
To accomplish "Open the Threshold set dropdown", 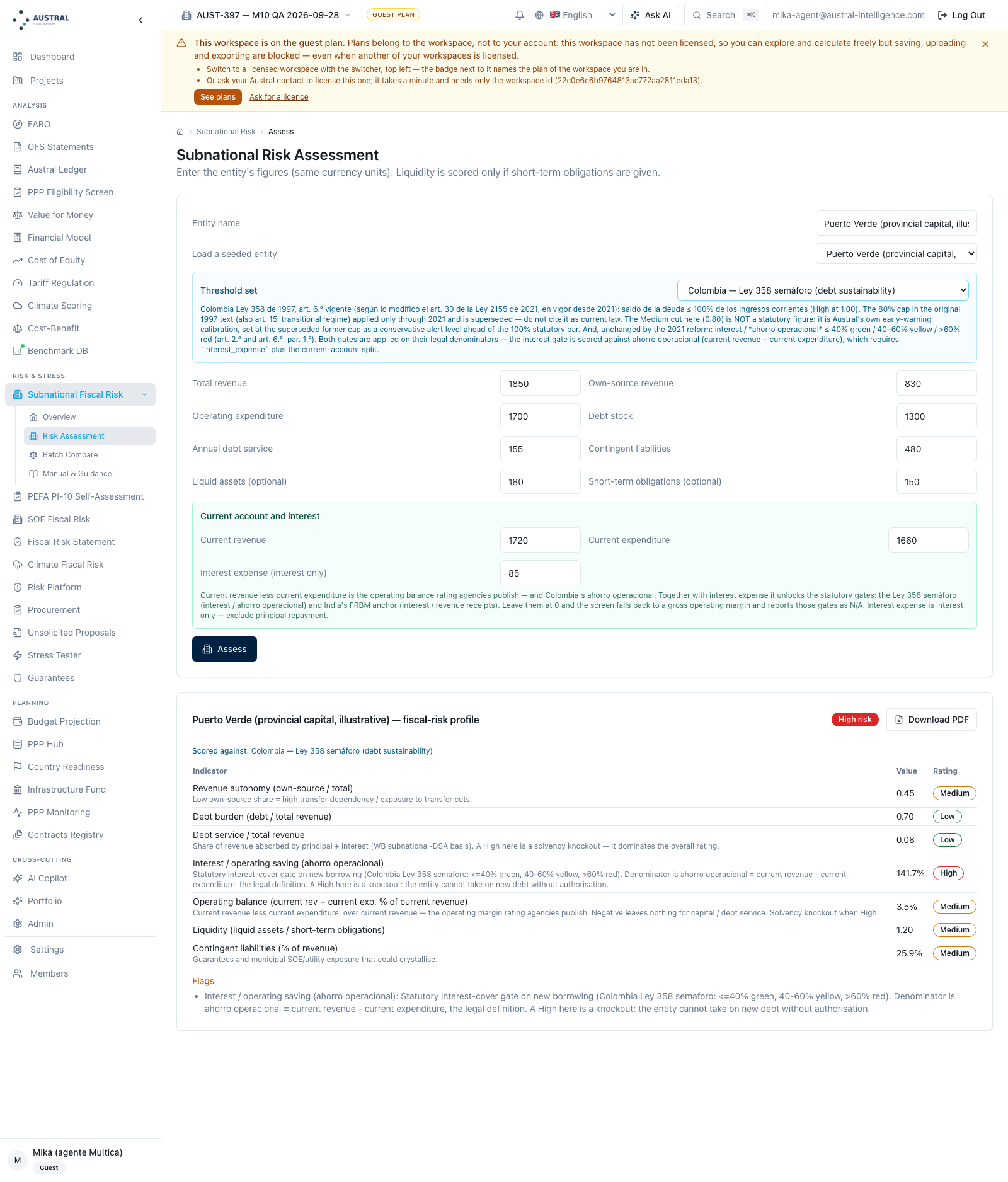I will pos(823,290).
